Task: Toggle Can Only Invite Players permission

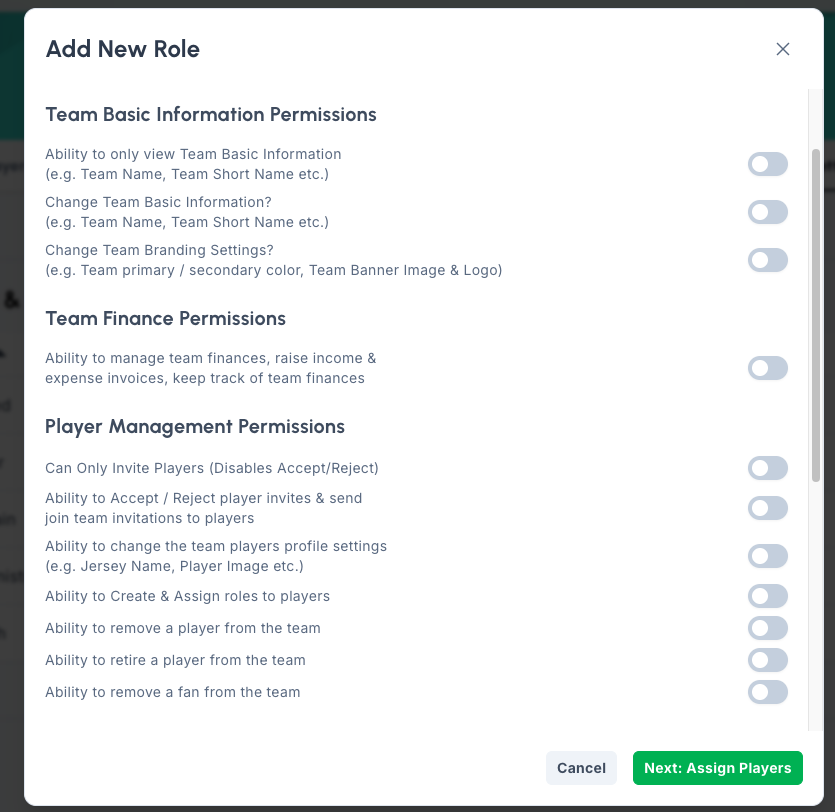Action: pos(768,468)
